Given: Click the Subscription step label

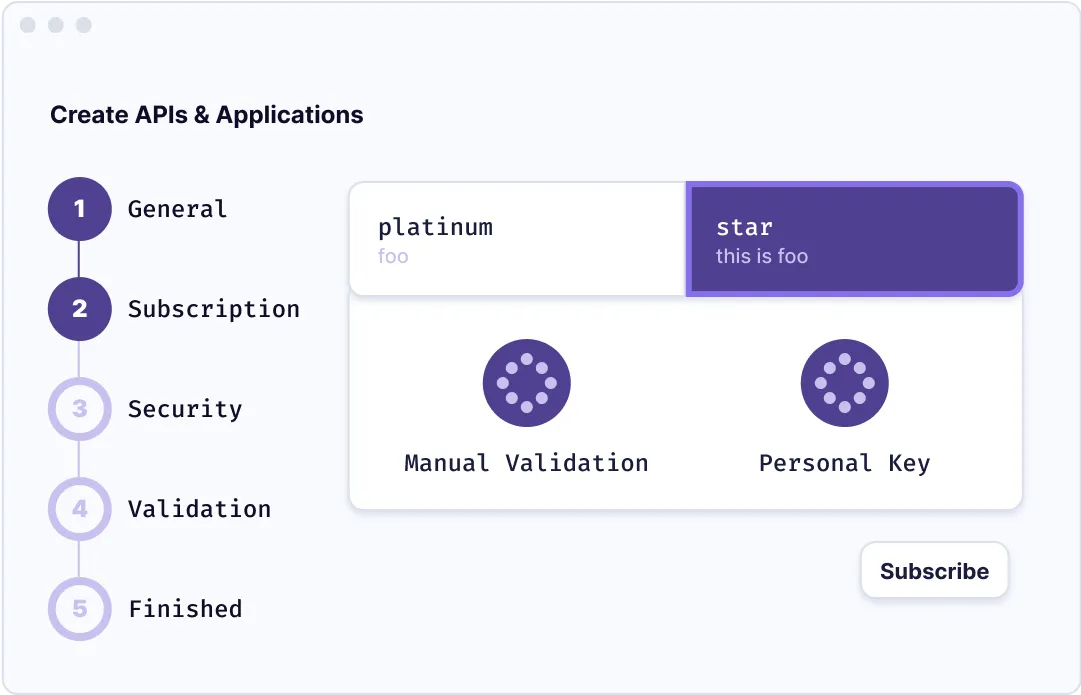Looking at the screenshot, I should 213,309.
